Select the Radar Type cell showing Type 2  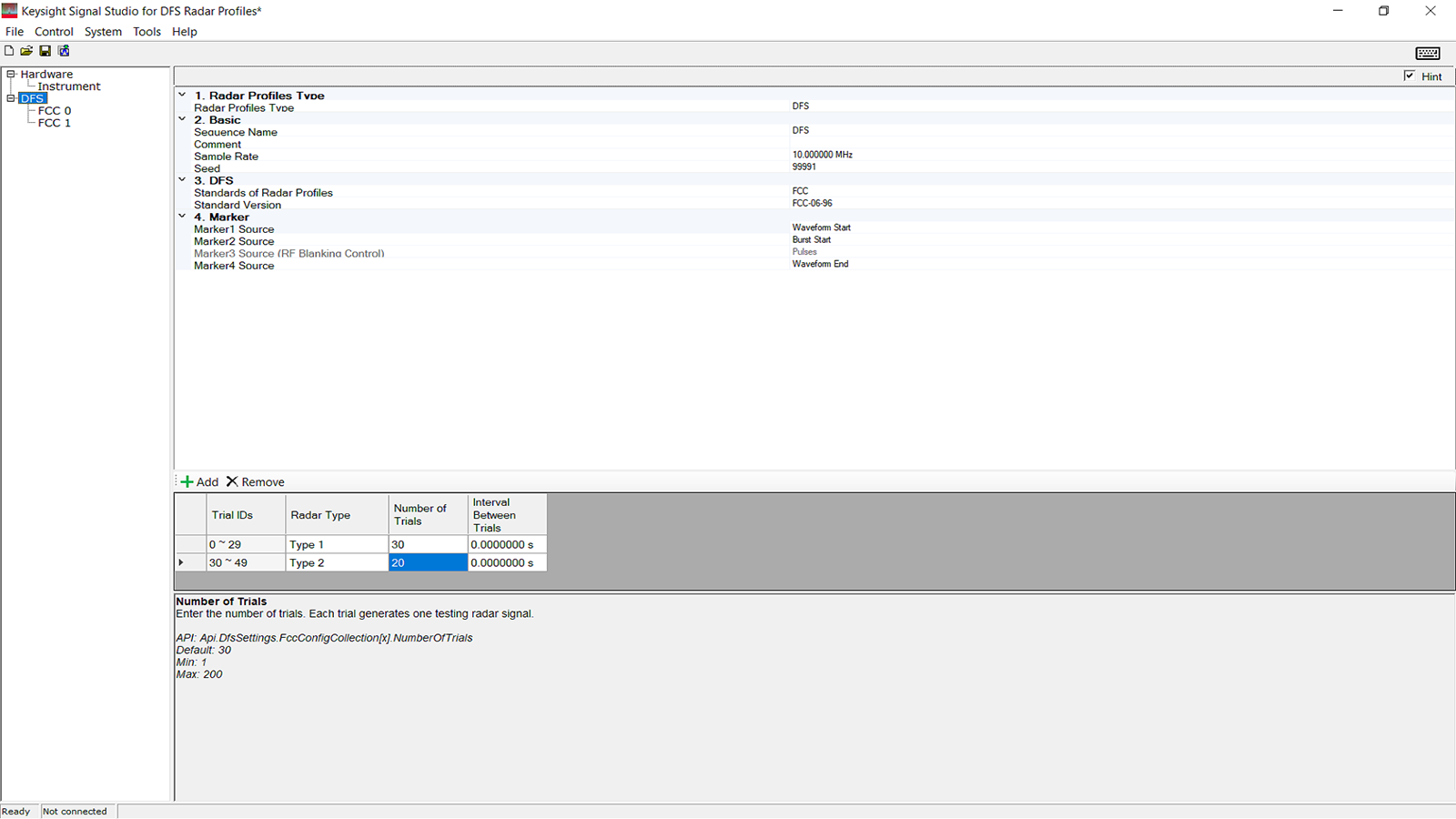point(337,563)
